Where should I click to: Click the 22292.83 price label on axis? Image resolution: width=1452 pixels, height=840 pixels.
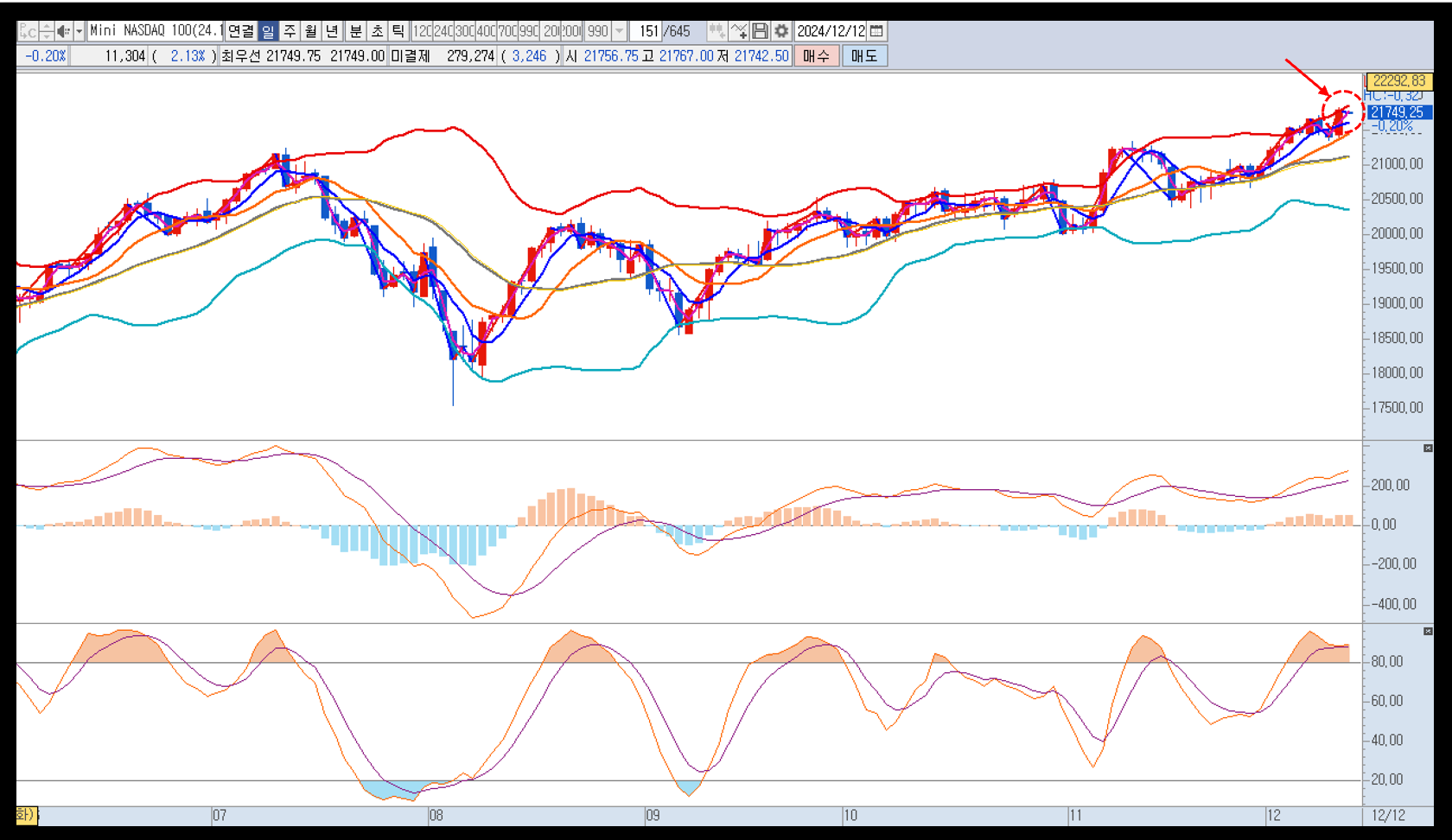coord(1398,81)
